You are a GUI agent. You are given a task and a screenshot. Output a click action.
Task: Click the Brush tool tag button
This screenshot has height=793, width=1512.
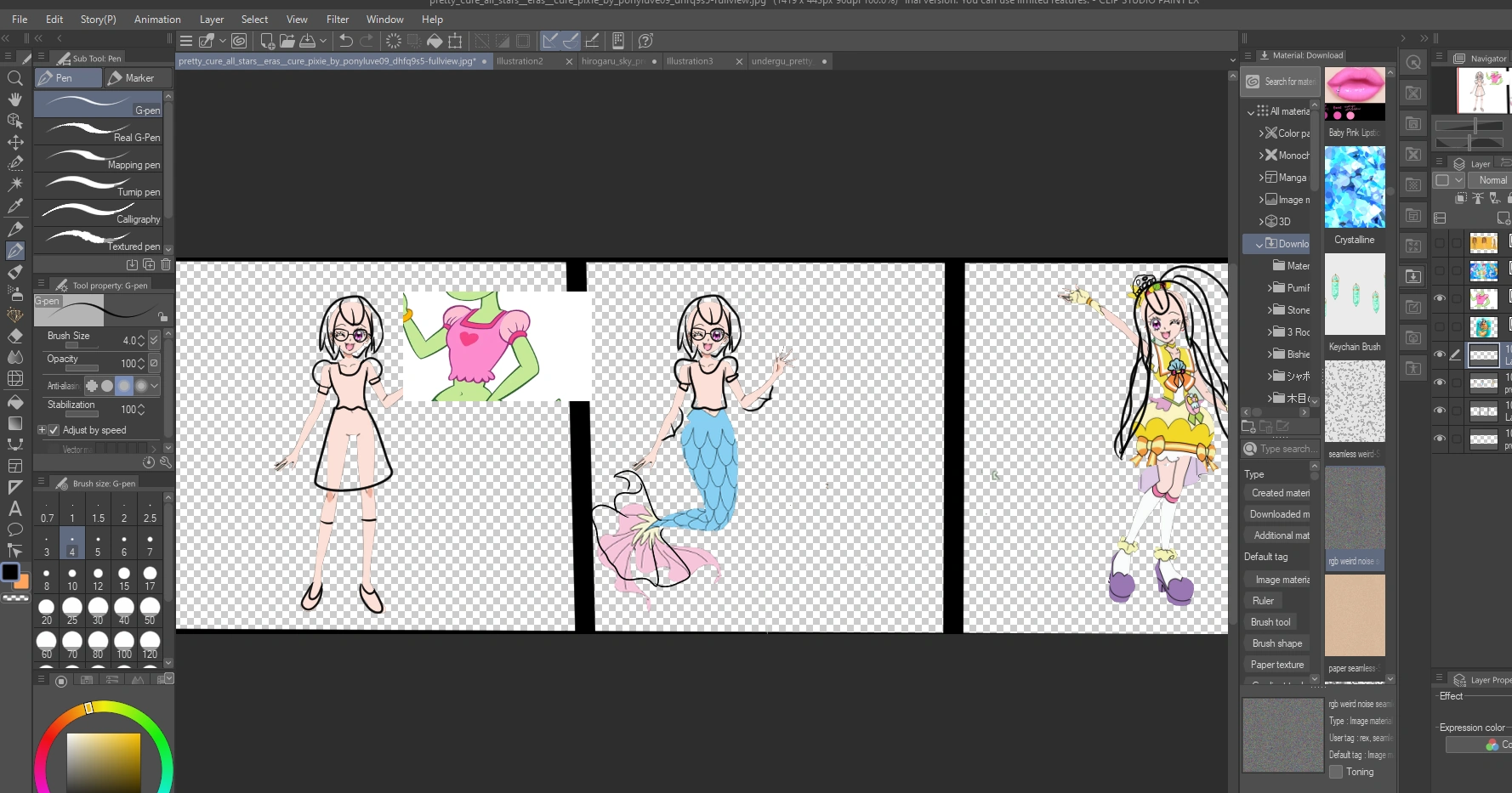point(1270,622)
